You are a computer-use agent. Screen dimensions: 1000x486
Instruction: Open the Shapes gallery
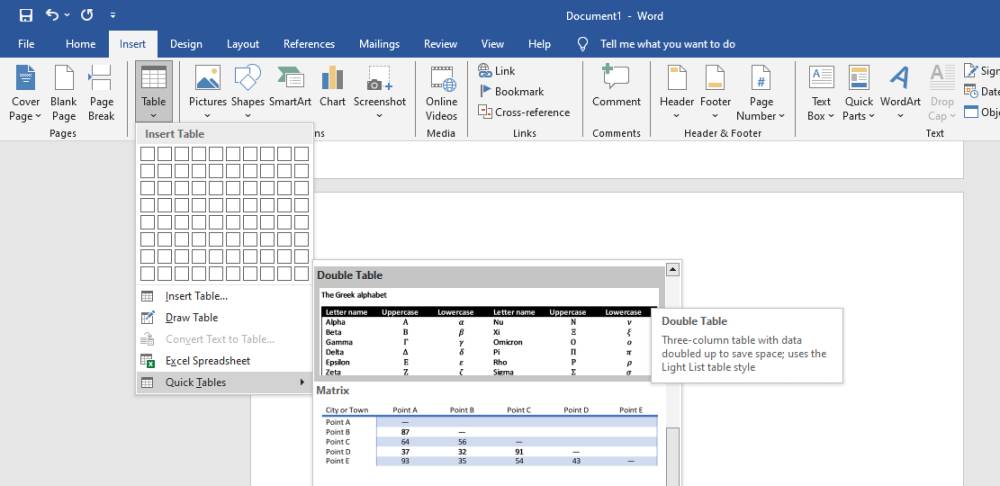pos(247,92)
